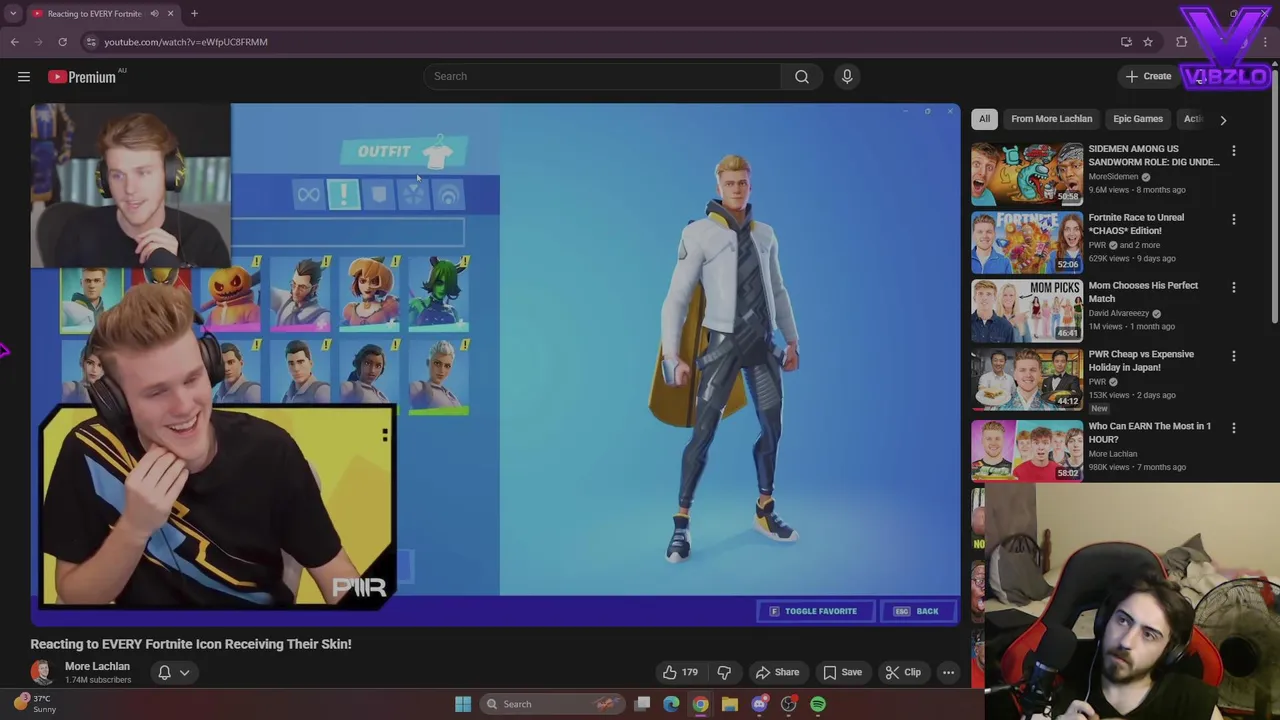Open File Explorer from taskbar
Image resolution: width=1280 pixels, height=720 pixels.
click(x=730, y=704)
